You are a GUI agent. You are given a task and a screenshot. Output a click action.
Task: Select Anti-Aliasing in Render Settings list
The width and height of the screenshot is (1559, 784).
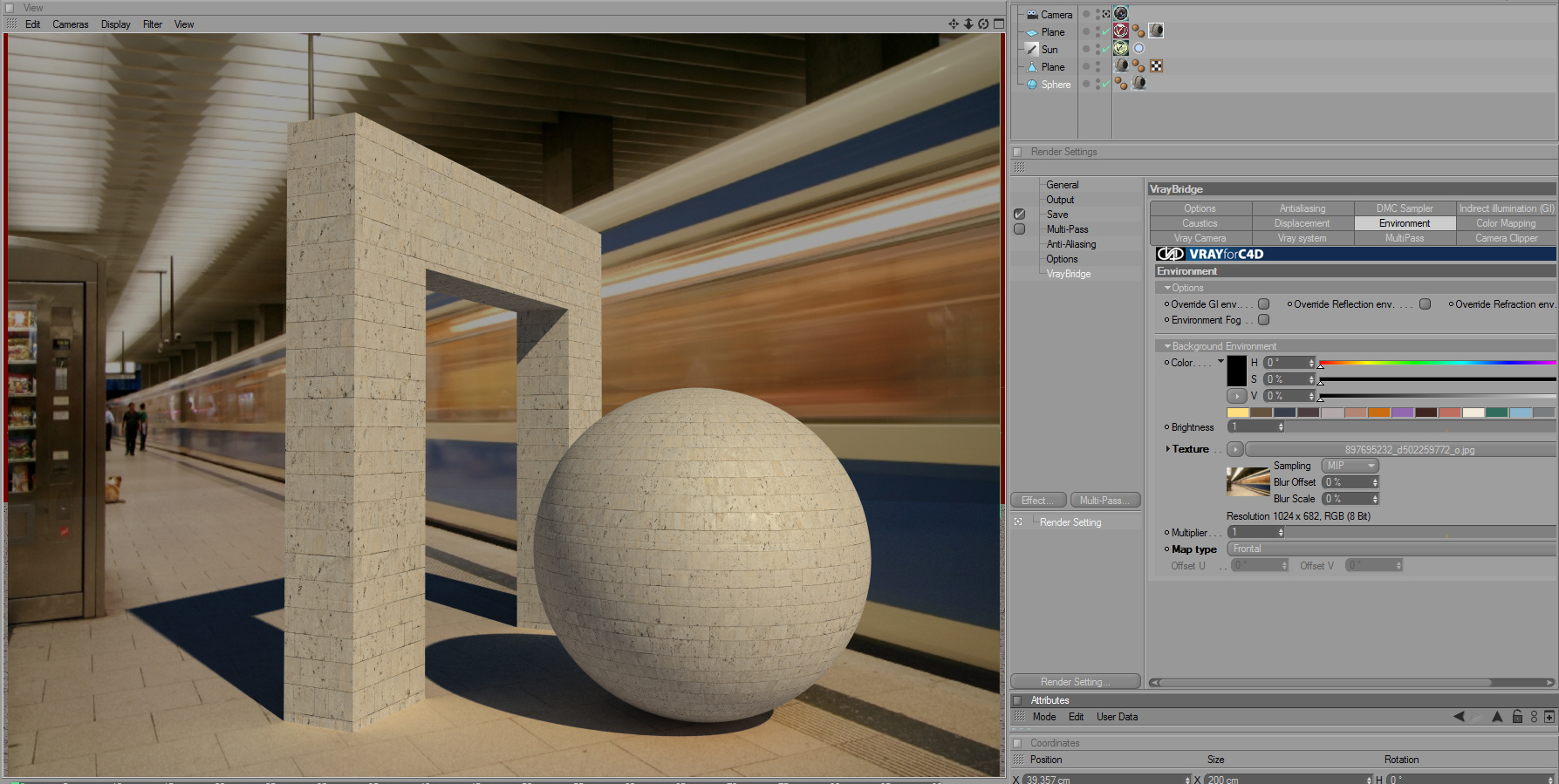point(1071,244)
